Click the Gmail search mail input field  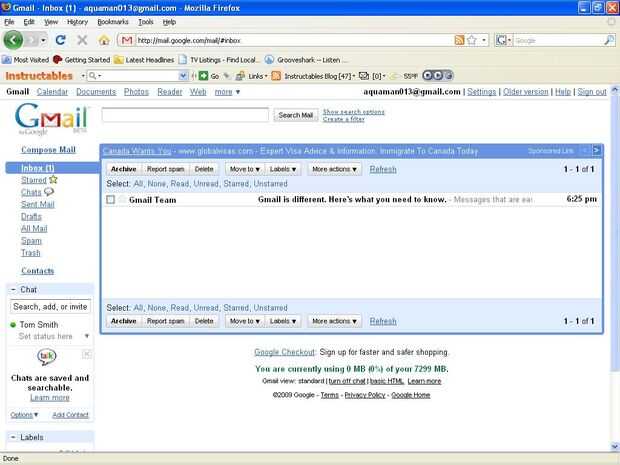[185, 115]
